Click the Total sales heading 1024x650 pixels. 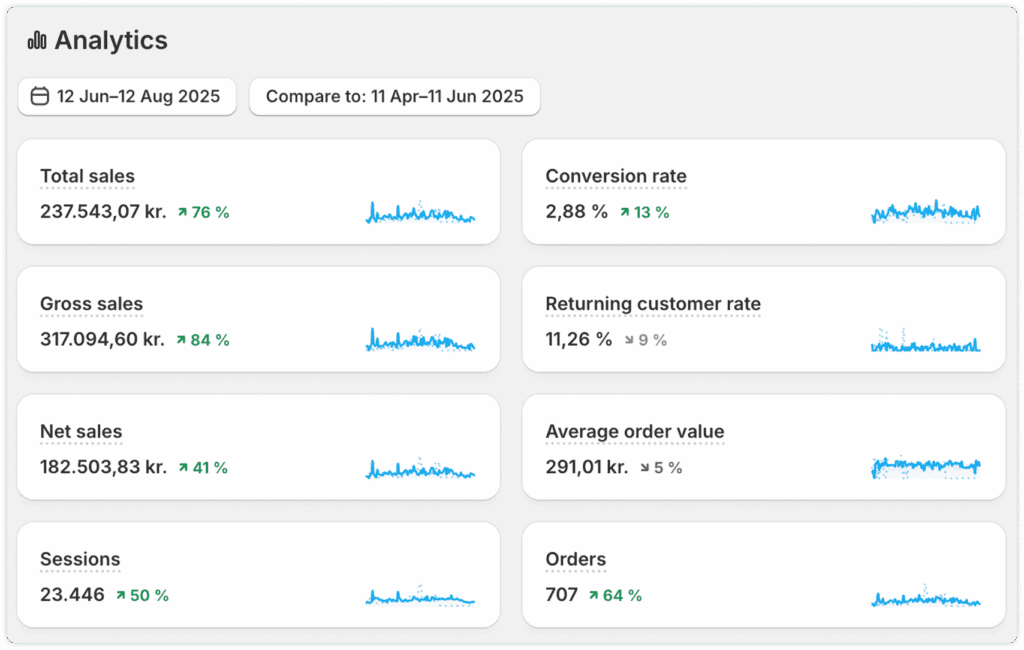[x=87, y=176]
